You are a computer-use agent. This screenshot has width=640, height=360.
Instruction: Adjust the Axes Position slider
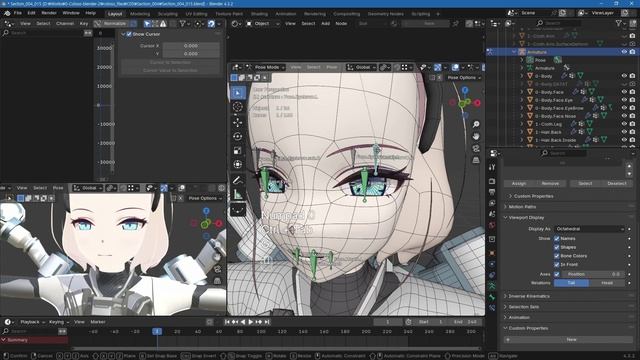pos(593,274)
